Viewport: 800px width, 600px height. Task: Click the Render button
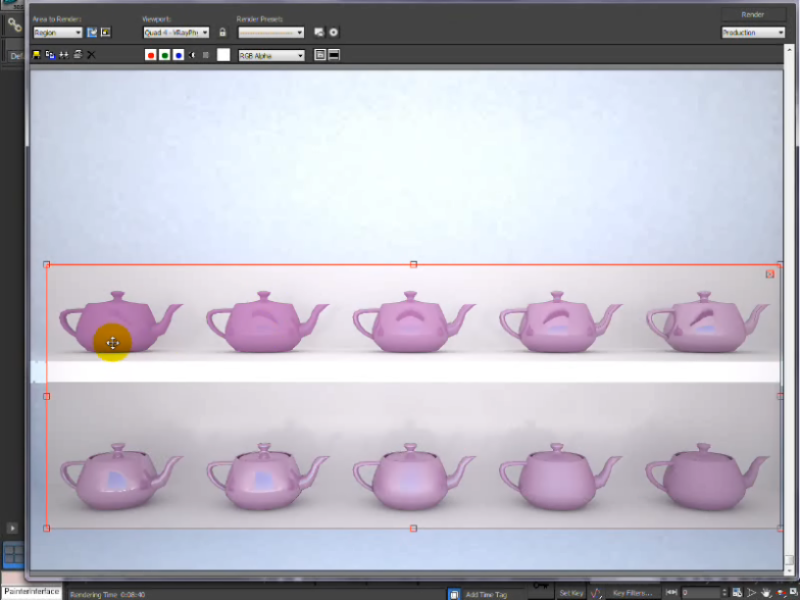[x=753, y=14]
